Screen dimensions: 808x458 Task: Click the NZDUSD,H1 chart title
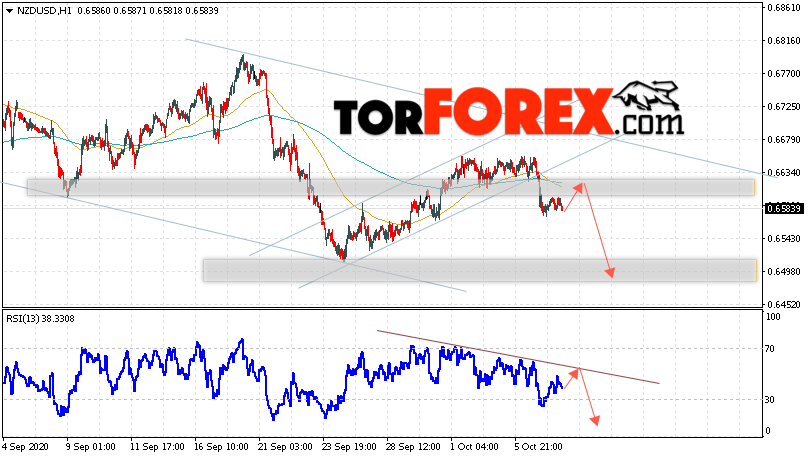point(45,11)
